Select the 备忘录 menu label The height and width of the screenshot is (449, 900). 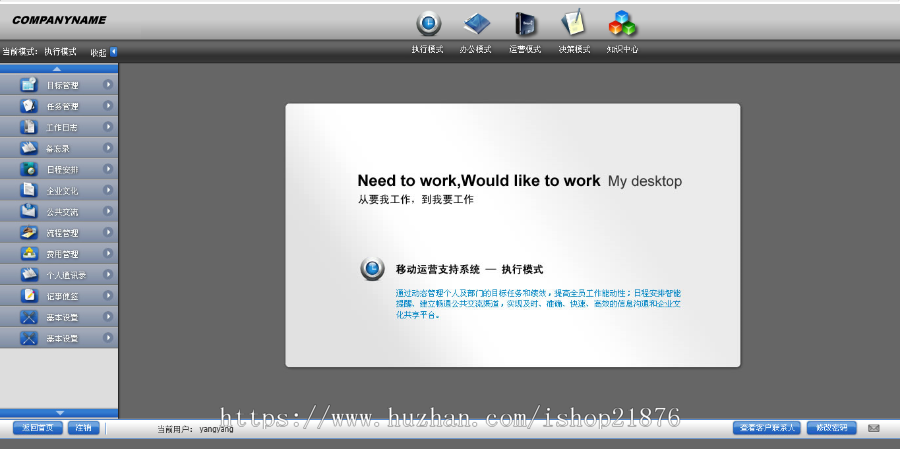[58, 149]
